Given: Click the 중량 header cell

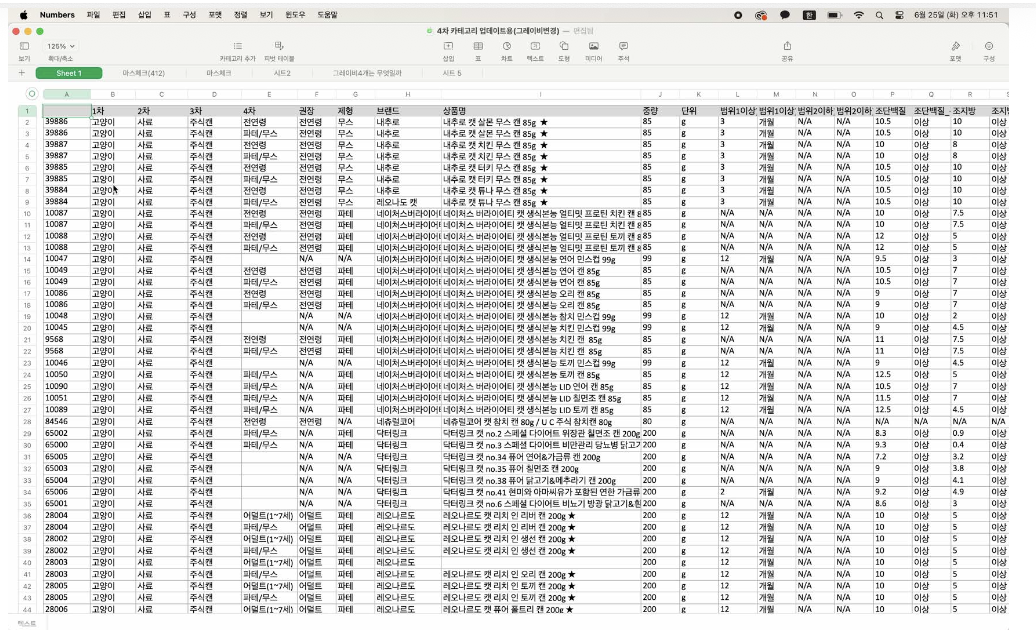Looking at the screenshot, I should [659, 111].
